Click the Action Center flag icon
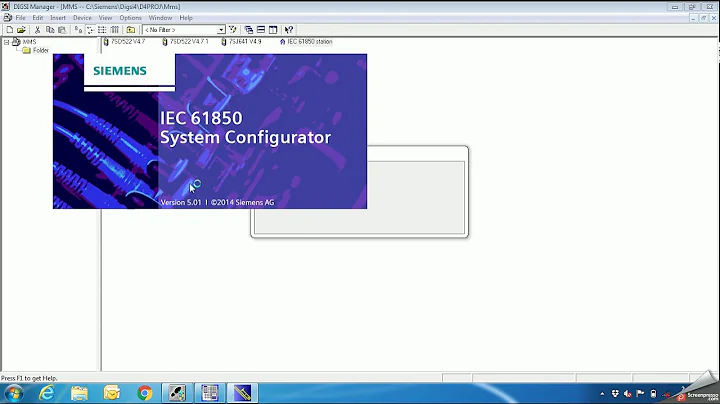 tap(641, 394)
